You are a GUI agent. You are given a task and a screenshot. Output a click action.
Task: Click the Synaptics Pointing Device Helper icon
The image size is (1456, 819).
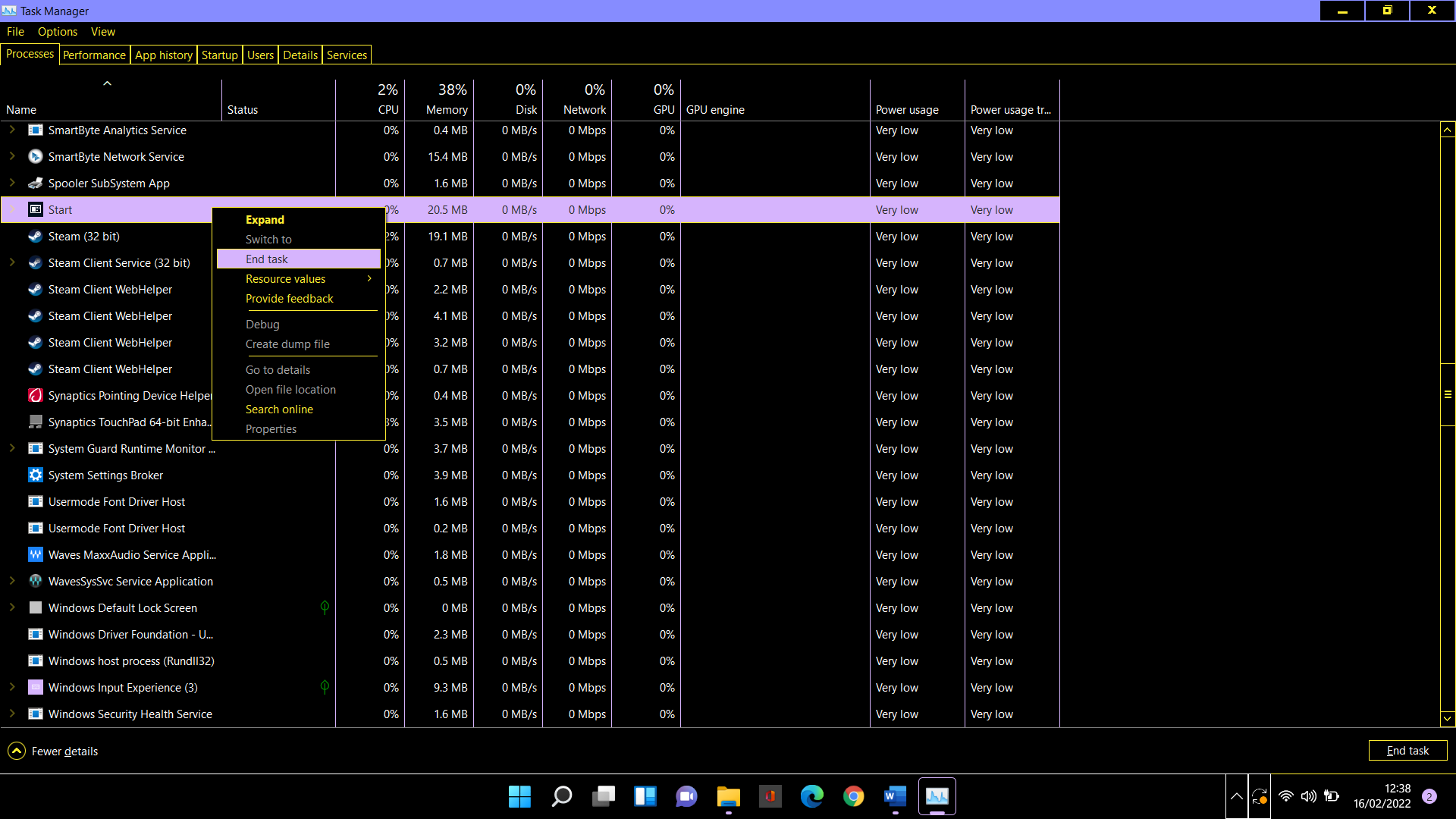click(x=35, y=396)
